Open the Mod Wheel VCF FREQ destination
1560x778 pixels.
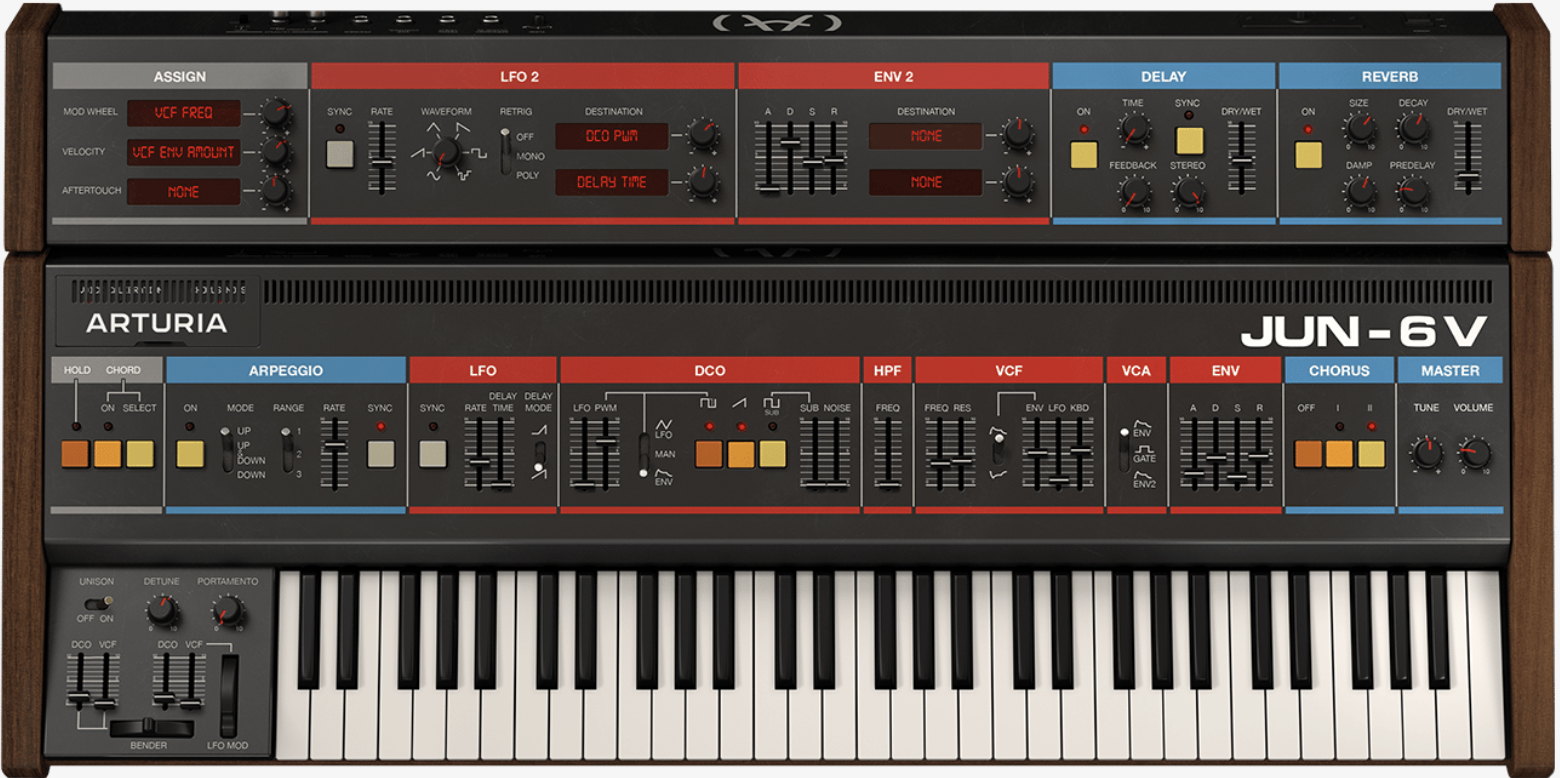click(183, 113)
